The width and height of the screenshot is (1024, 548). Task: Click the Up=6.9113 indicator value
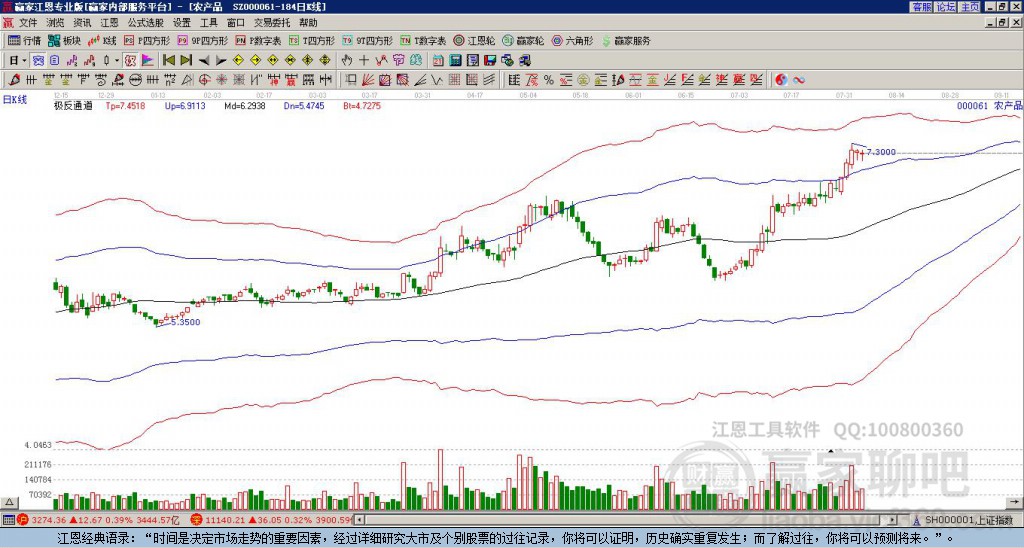[185, 105]
